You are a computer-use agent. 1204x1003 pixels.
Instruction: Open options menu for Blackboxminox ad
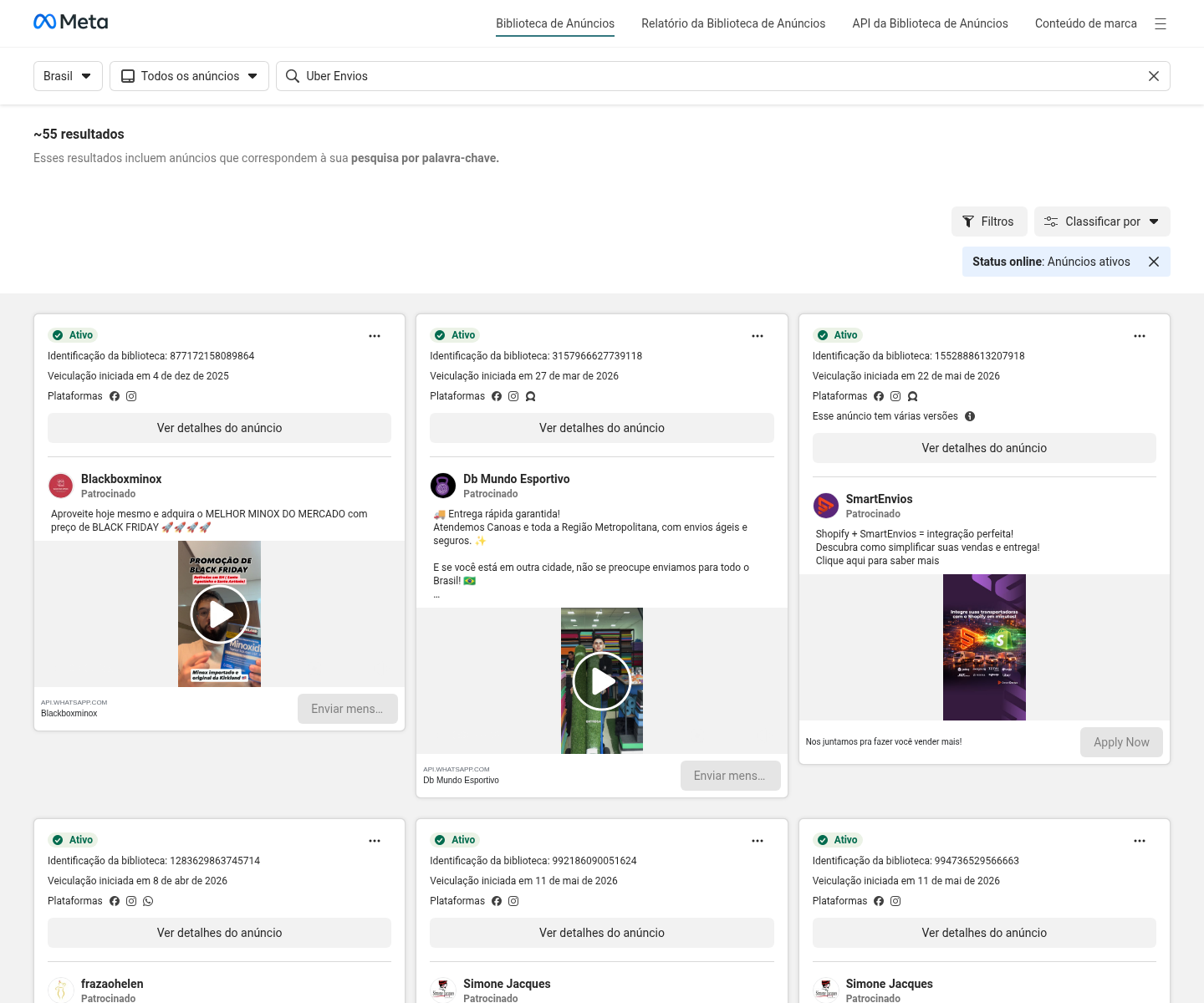(x=375, y=336)
